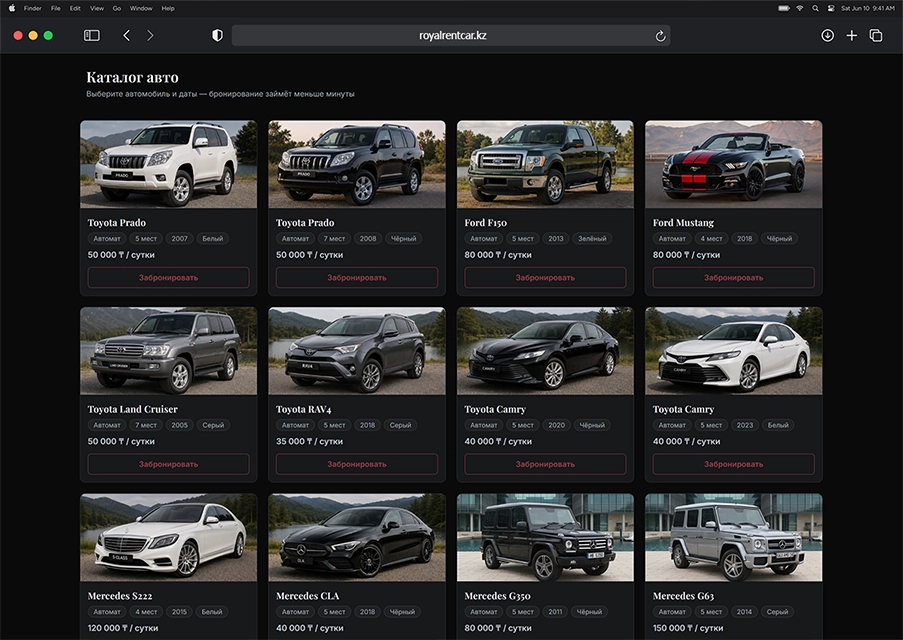This screenshot has width=903, height=640.
Task: Check the battery status icon
Action: point(783,8)
